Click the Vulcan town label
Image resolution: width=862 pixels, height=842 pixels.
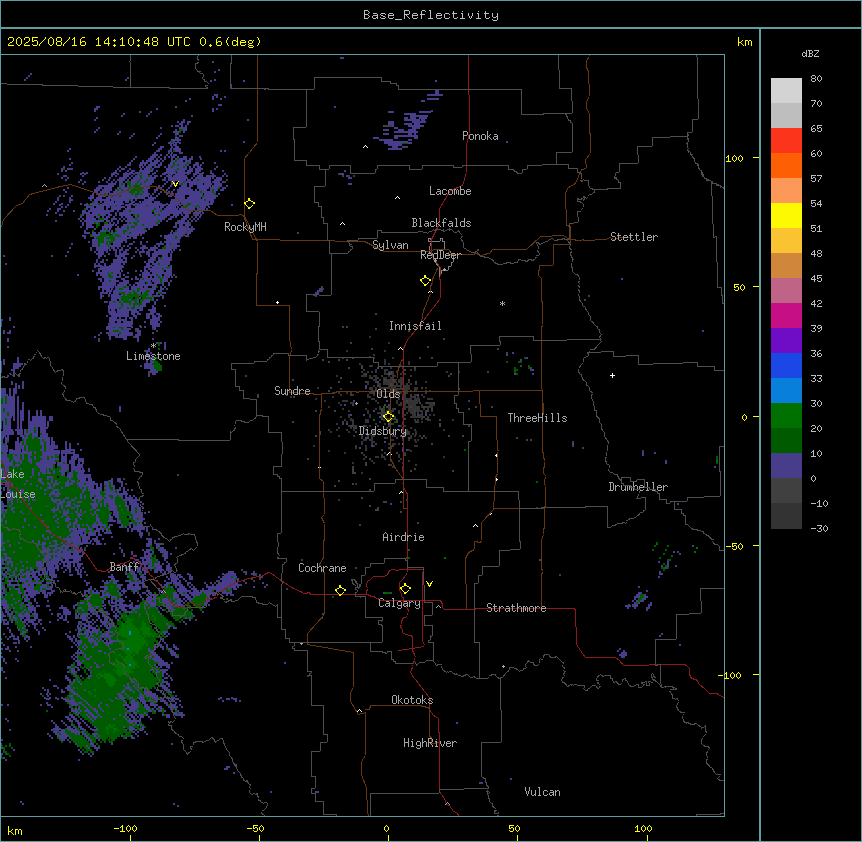coord(543,792)
